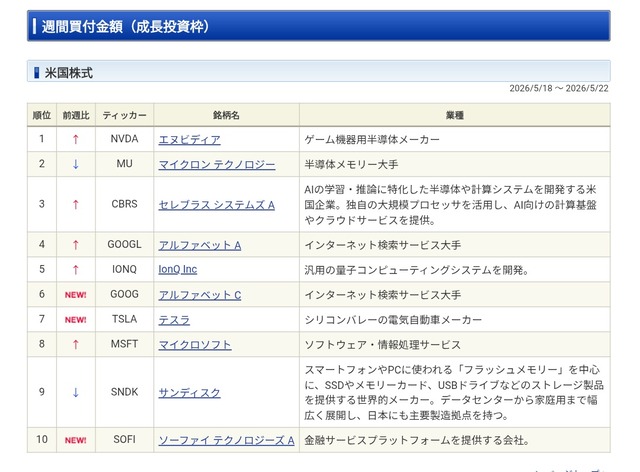Click the 半導体メモリー大手 description
The height and width of the screenshot is (472, 640).
(351, 165)
